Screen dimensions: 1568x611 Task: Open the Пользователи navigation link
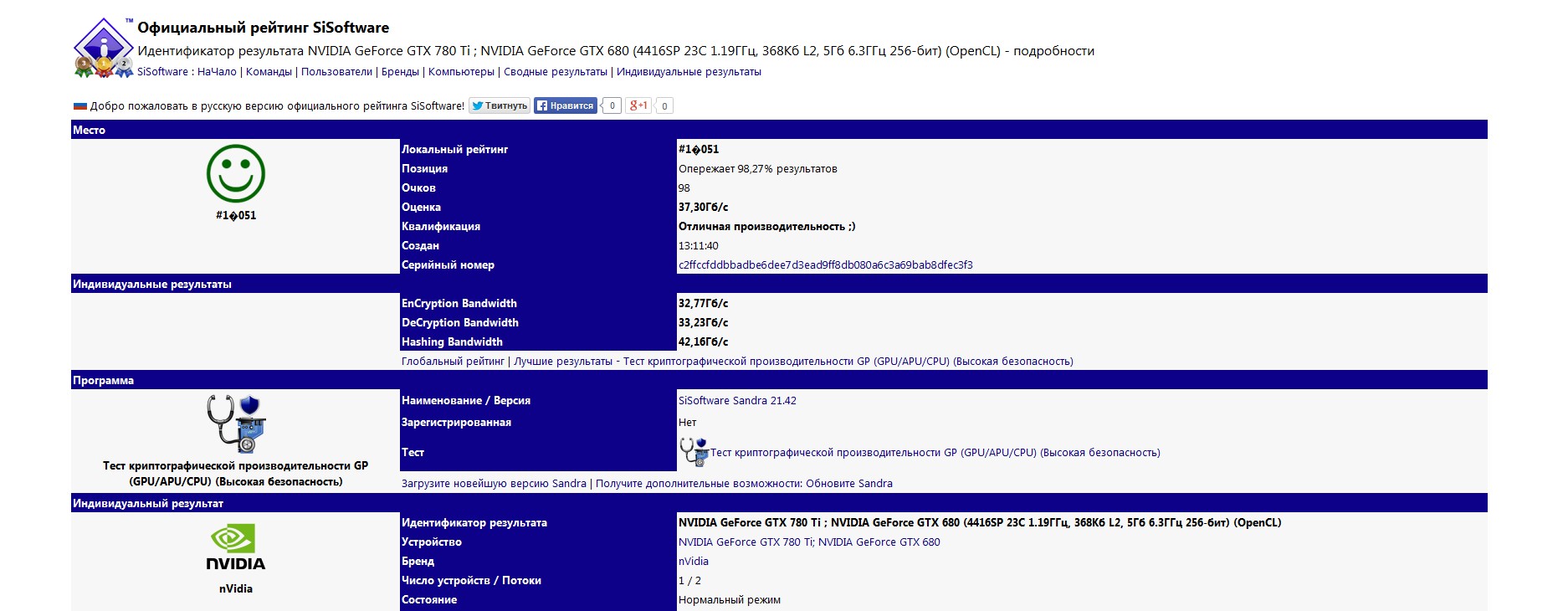(x=336, y=72)
